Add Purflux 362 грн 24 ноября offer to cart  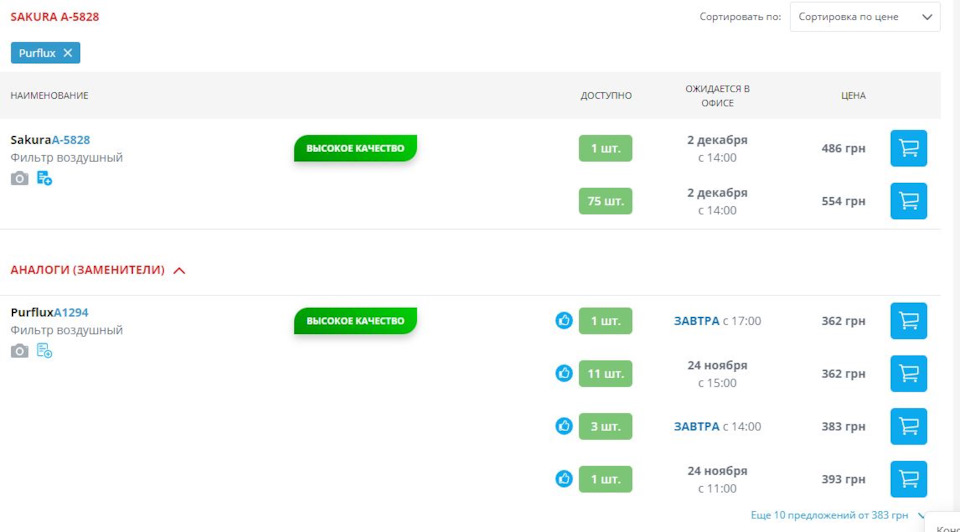click(909, 373)
